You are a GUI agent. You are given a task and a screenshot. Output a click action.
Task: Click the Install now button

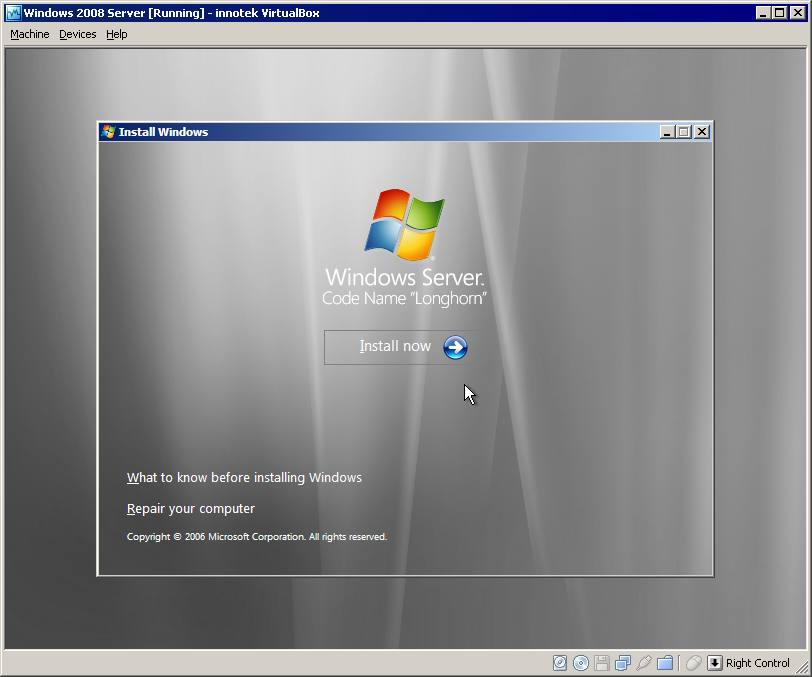tap(404, 347)
